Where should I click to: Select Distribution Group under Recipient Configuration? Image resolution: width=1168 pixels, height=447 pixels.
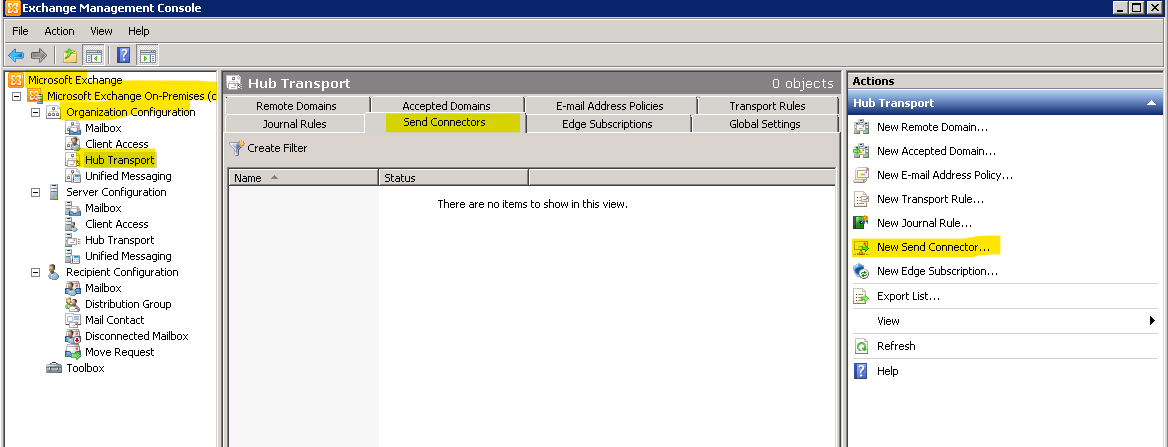tap(127, 304)
